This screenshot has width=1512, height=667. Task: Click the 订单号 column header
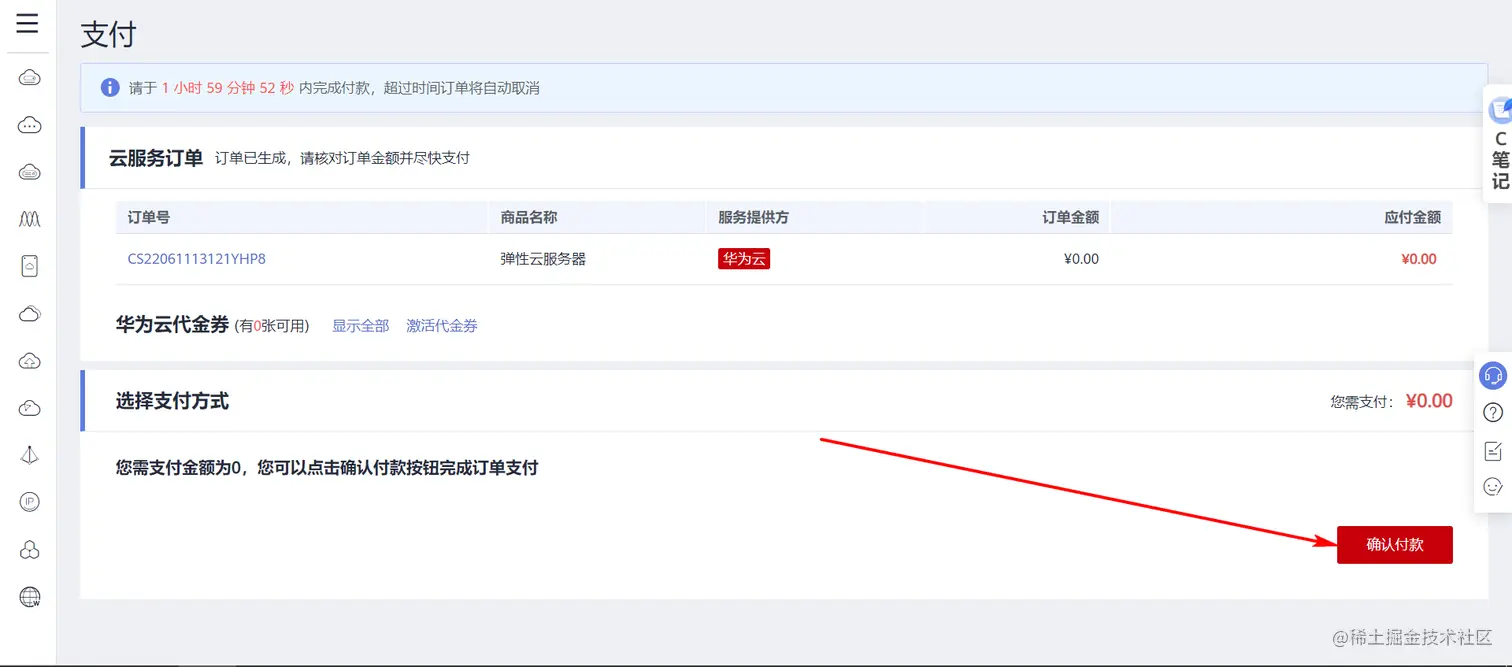(149, 217)
